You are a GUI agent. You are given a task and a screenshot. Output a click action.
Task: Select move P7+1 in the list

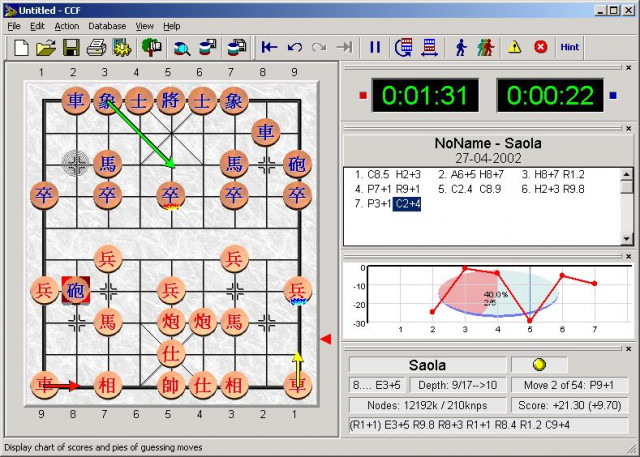point(379,189)
